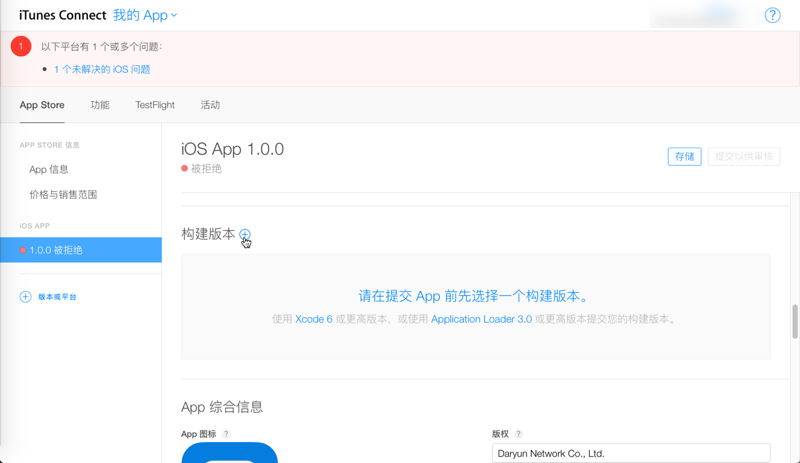Click the iOS App 1.0.0 heading
800x463 pixels.
point(233,149)
